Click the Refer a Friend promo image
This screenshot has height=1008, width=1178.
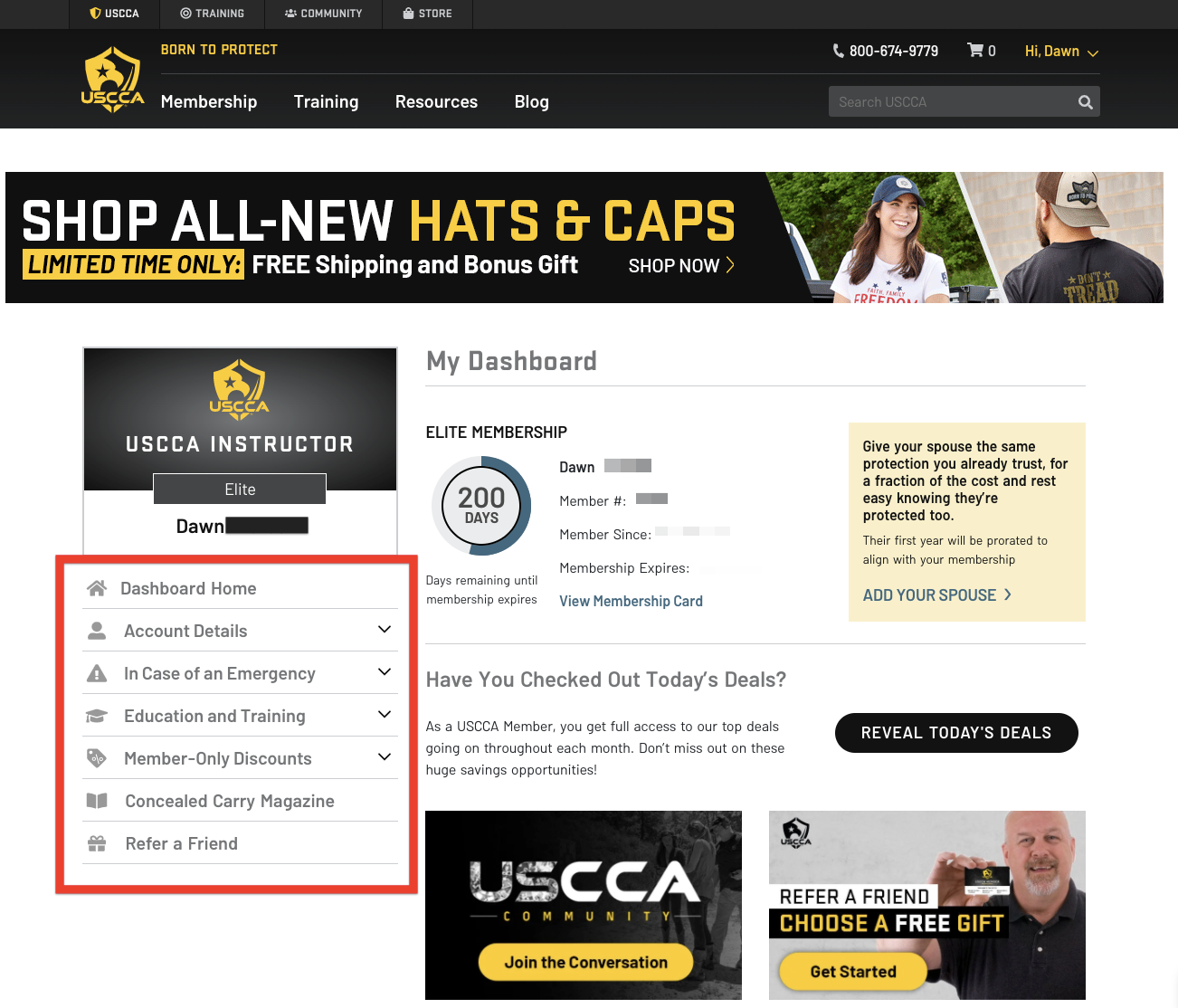click(x=927, y=905)
